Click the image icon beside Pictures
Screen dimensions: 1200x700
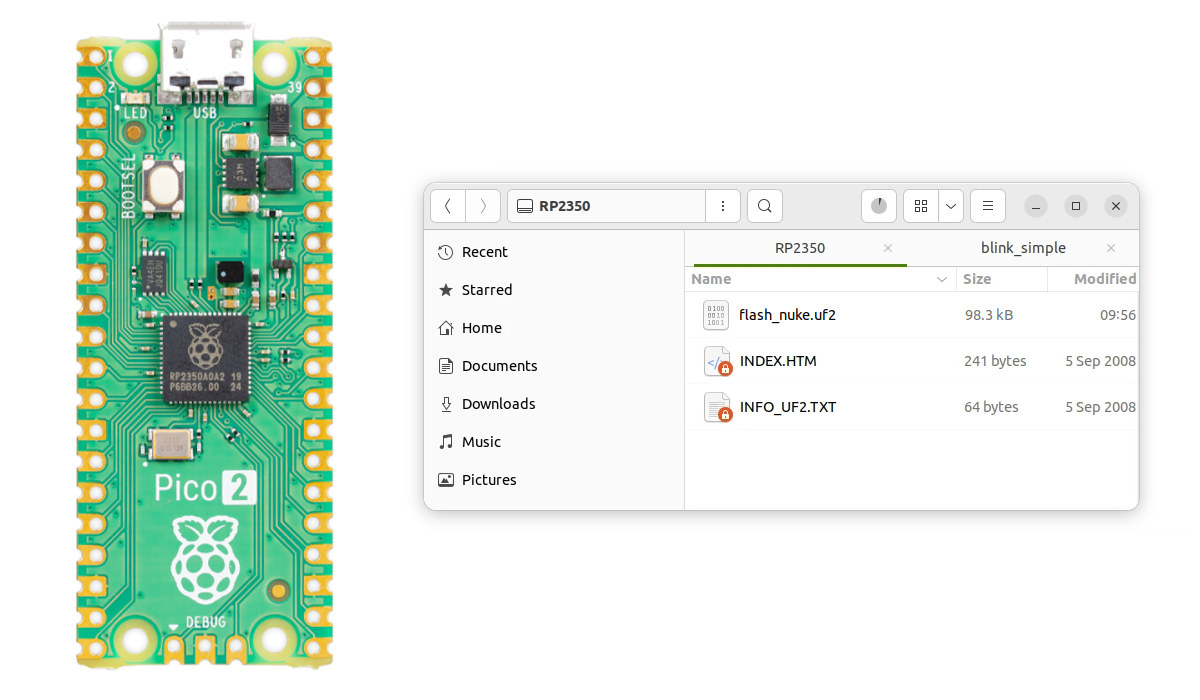coord(446,480)
